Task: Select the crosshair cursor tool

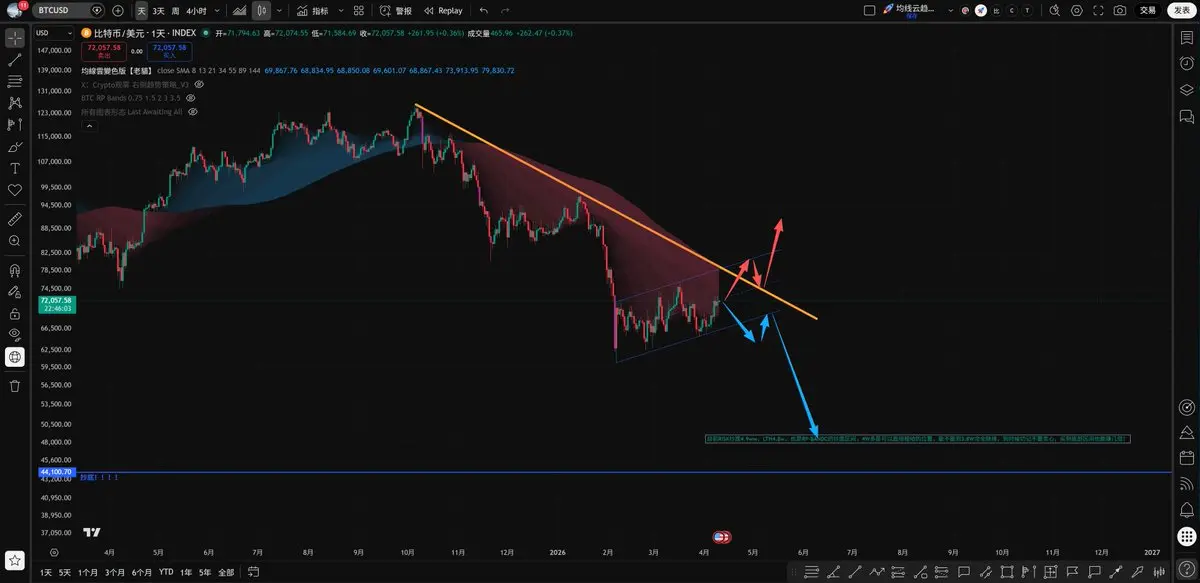Action: click(14, 39)
